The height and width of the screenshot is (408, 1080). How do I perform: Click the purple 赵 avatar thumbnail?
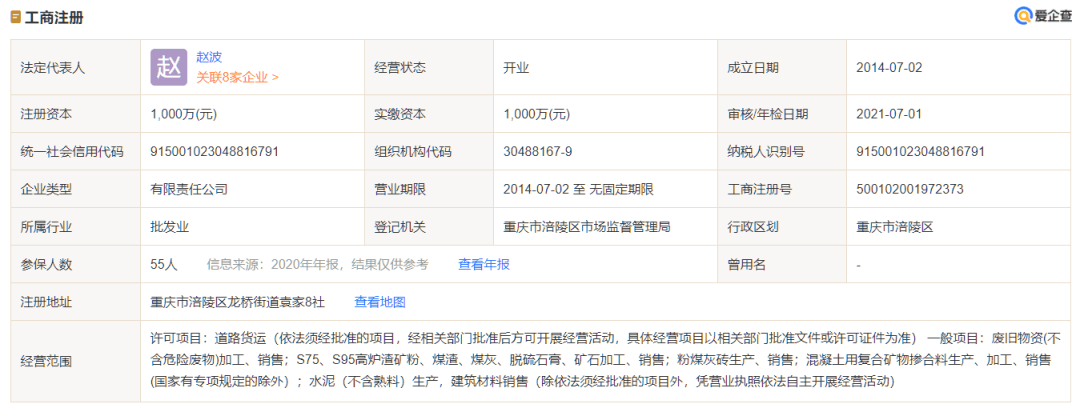pyautogui.click(x=168, y=67)
